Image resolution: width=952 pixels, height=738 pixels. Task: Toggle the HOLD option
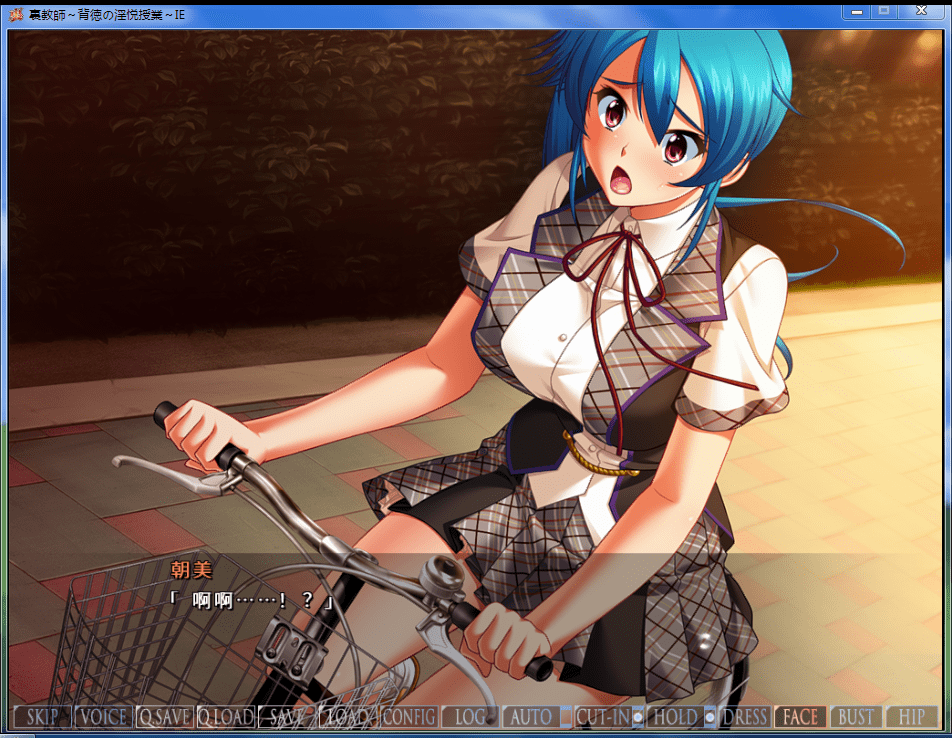[675, 717]
